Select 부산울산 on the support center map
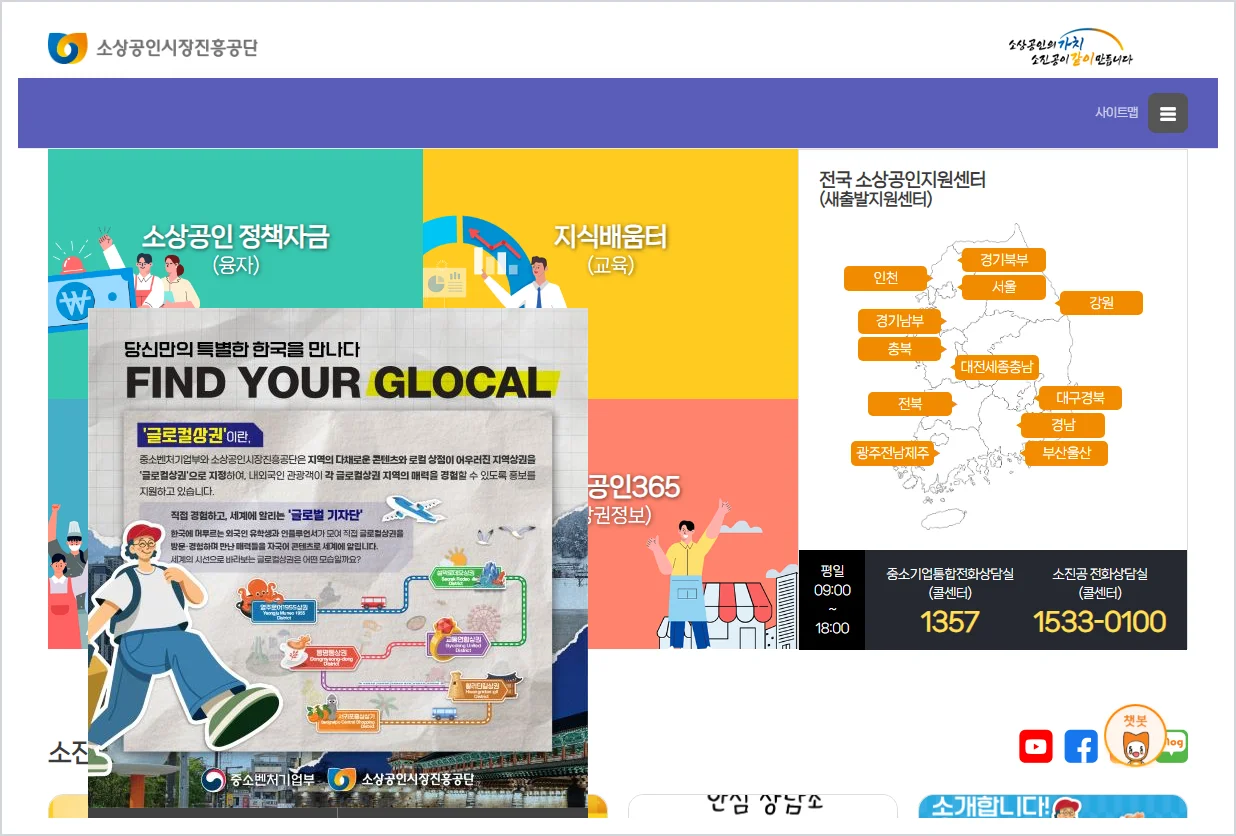1236x836 pixels. tap(1066, 453)
